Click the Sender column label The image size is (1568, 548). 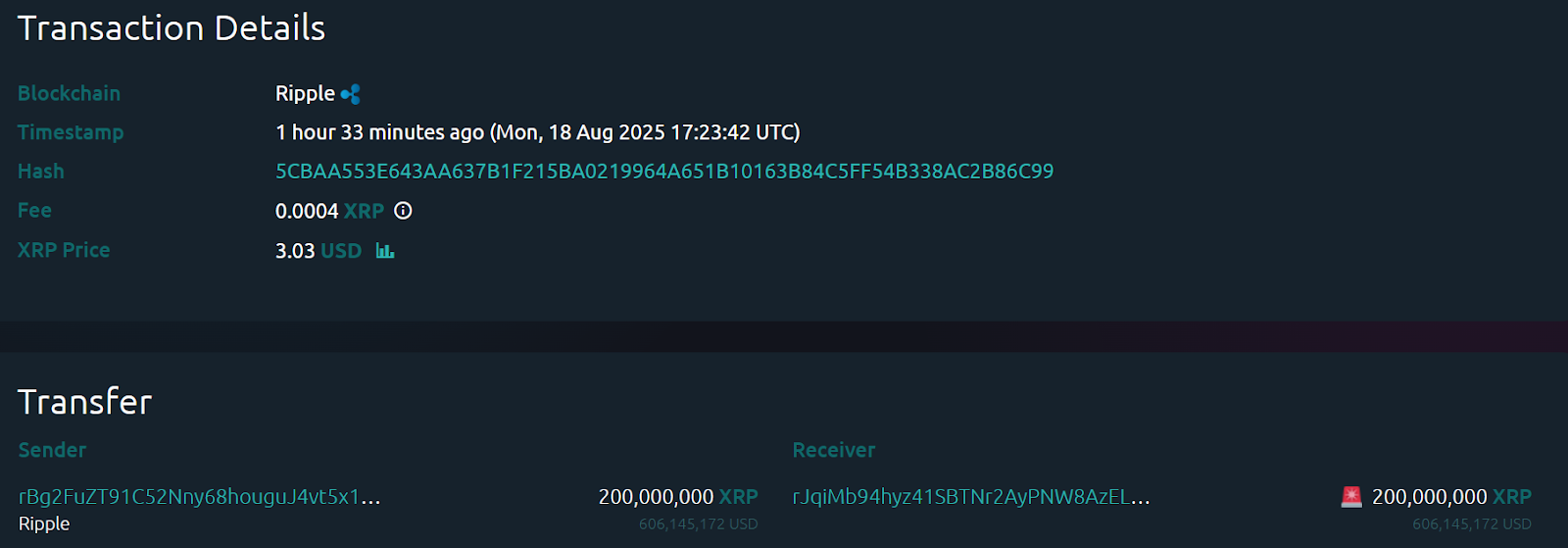coord(52,450)
